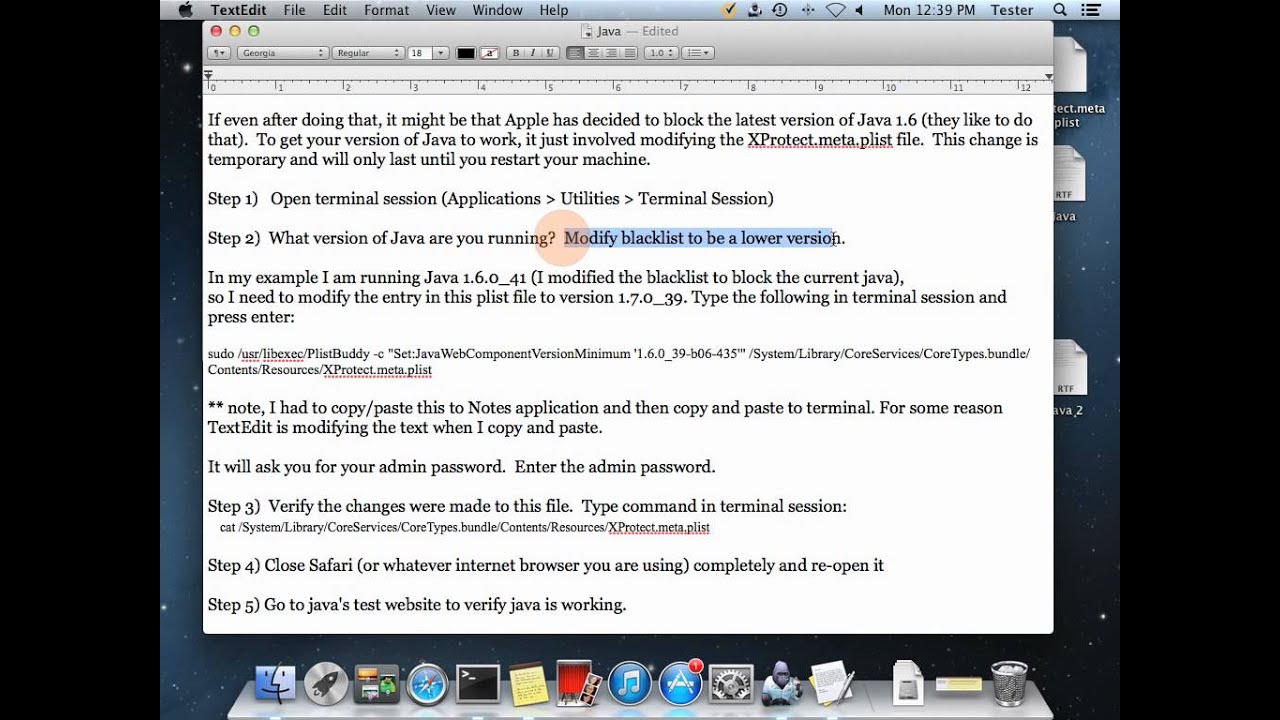Toggle italic formatting

[x=531, y=53]
